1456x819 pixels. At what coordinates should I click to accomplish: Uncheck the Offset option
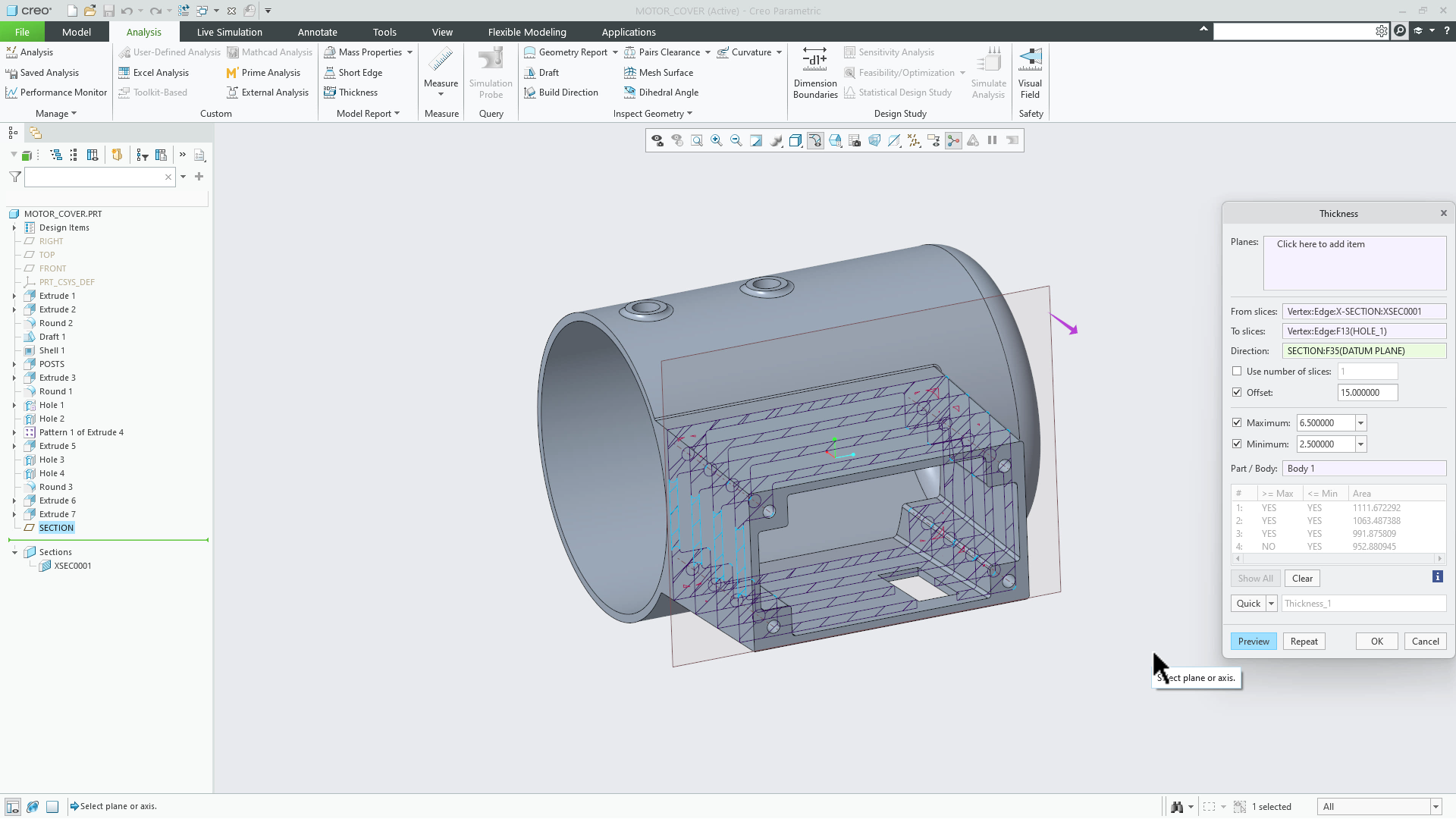[x=1238, y=392]
